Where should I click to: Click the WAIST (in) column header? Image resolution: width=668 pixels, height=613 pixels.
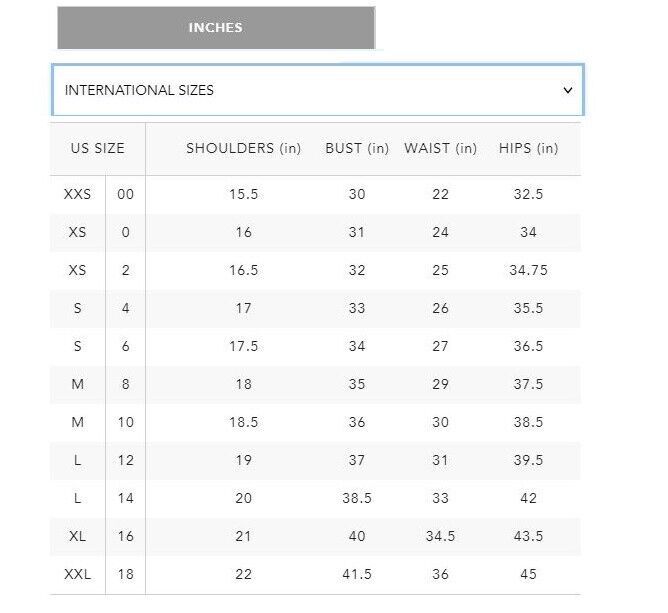[x=441, y=148]
